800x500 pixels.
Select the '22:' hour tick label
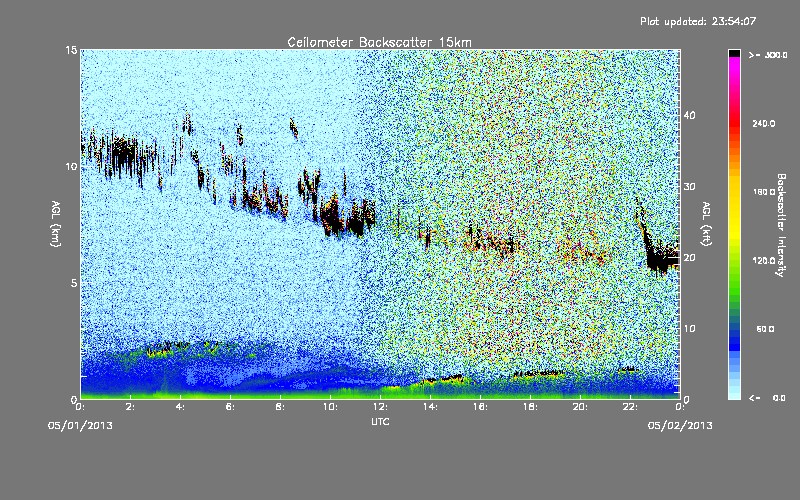pos(630,407)
